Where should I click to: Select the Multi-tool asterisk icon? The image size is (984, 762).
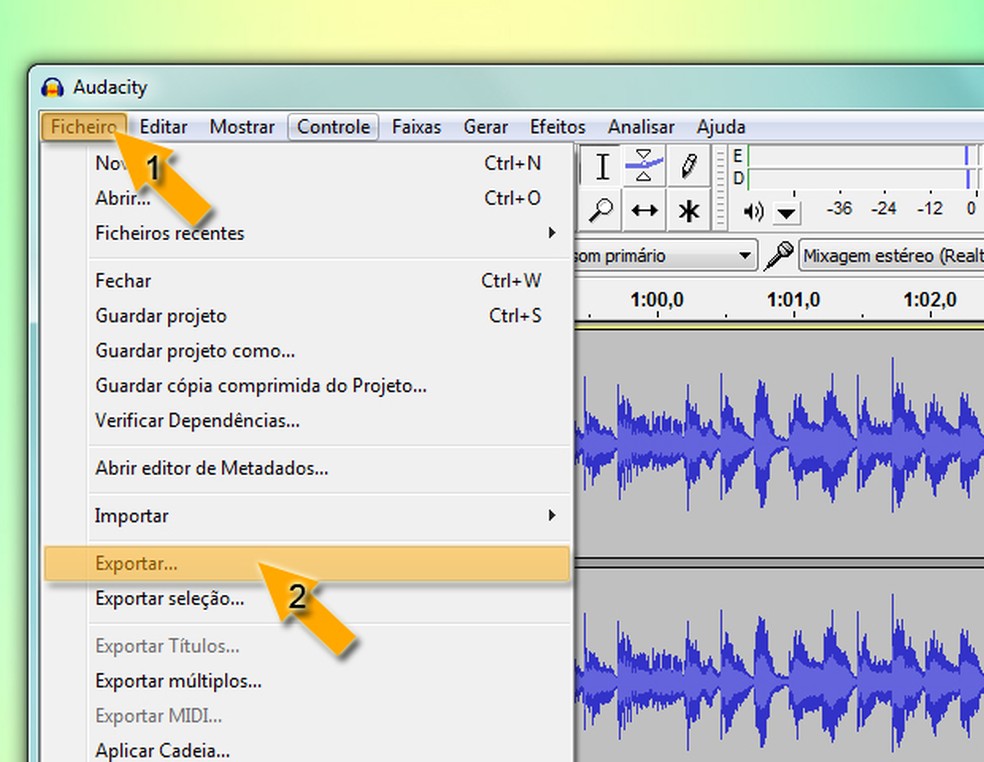[x=688, y=210]
